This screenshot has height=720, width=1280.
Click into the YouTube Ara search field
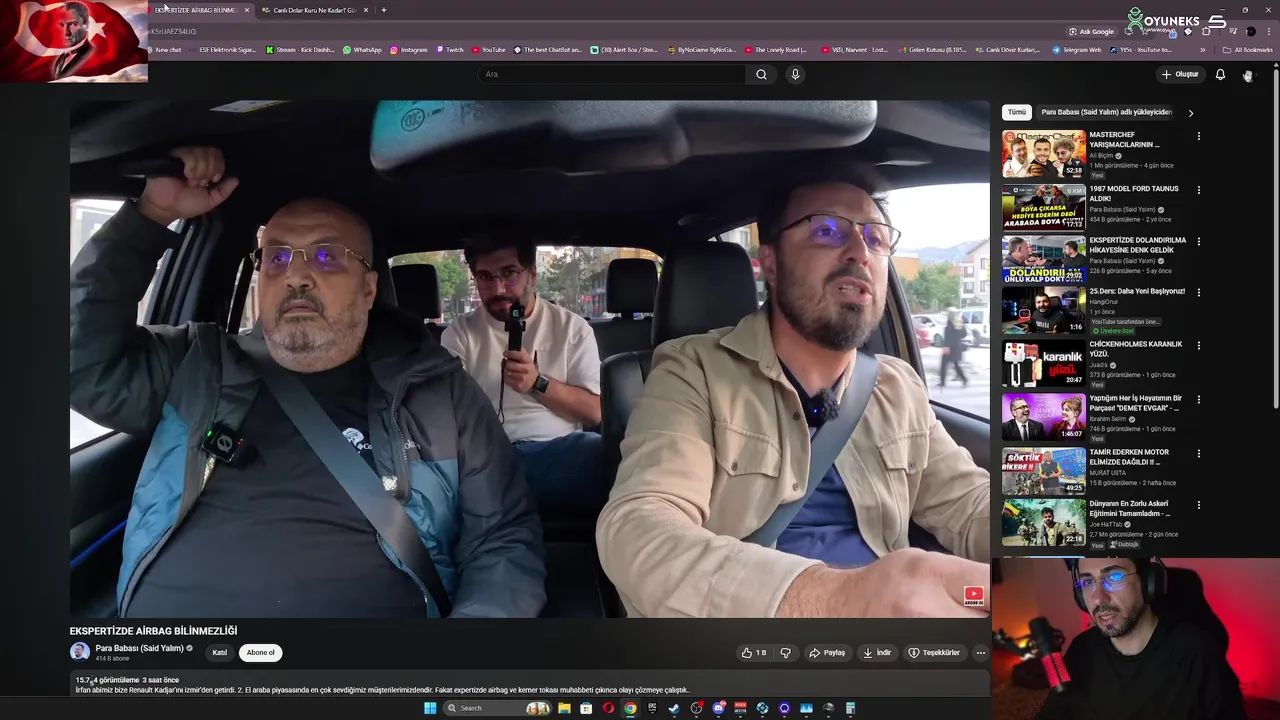click(612, 74)
